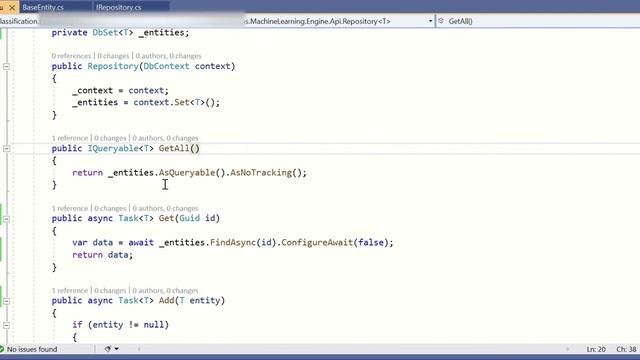Switch to the IRepository.cs tab

click(118, 7)
